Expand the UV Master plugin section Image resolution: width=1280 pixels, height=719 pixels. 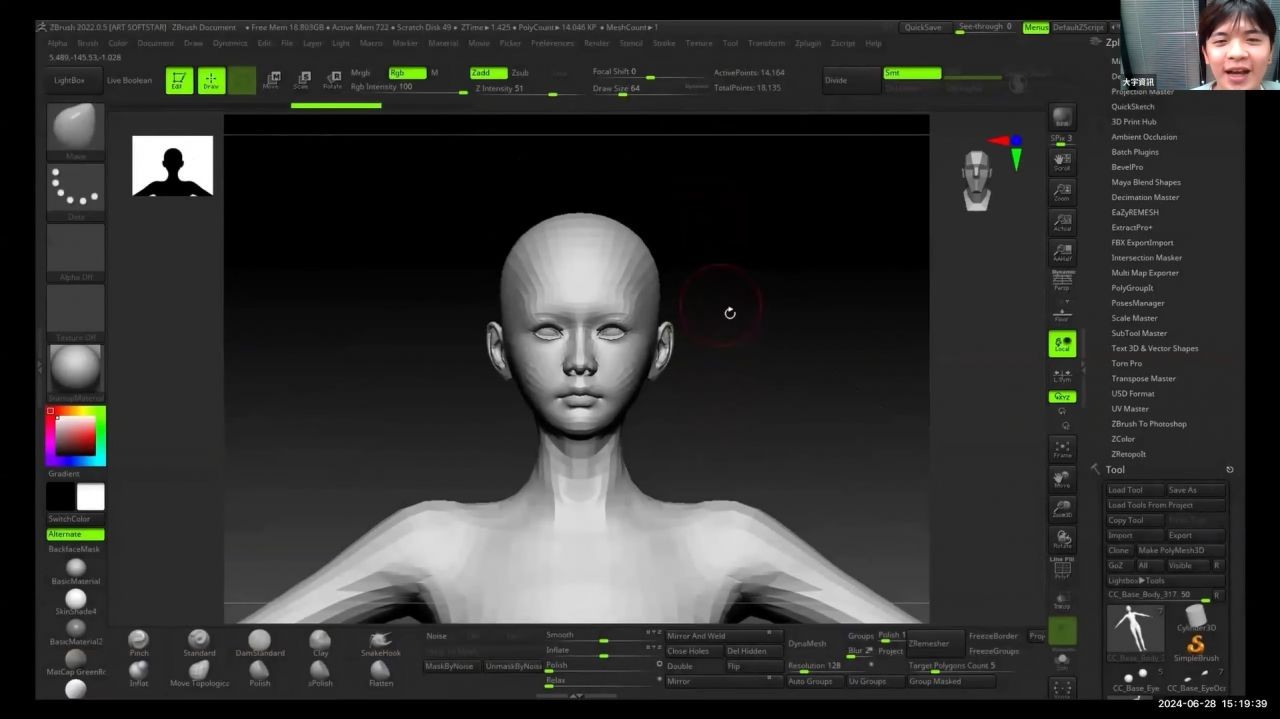pyautogui.click(x=1130, y=409)
